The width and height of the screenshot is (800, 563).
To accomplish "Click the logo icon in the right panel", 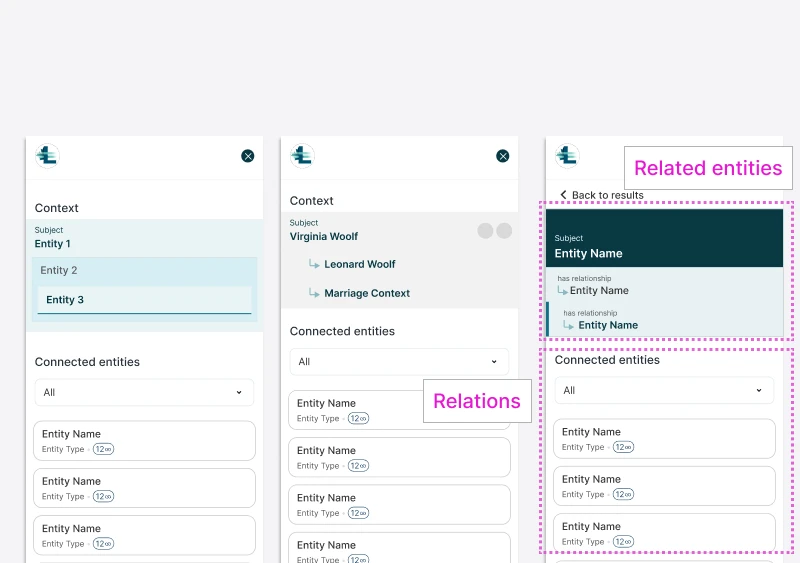I will point(567,156).
